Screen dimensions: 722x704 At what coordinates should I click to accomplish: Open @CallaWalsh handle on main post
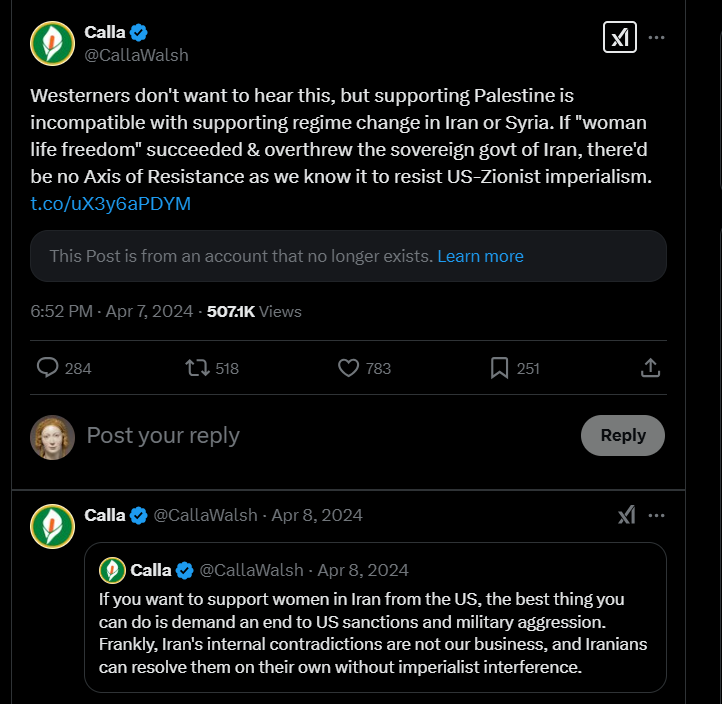coord(136,55)
